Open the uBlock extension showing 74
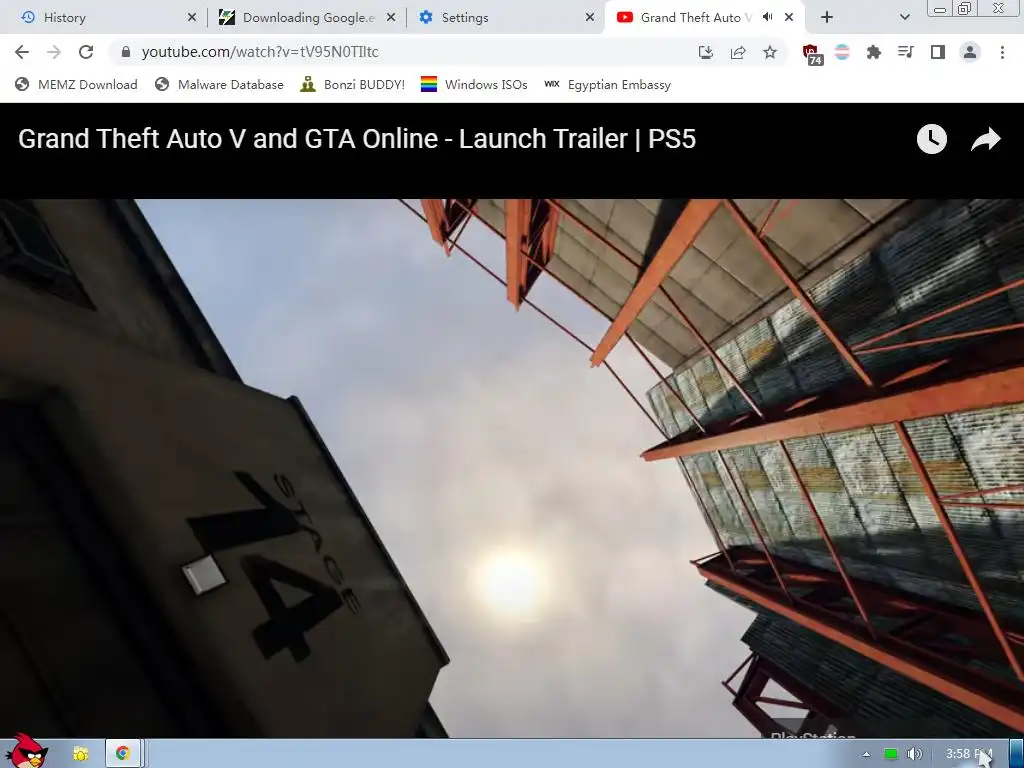Screen dimensions: 1024x768 point(812,54)
